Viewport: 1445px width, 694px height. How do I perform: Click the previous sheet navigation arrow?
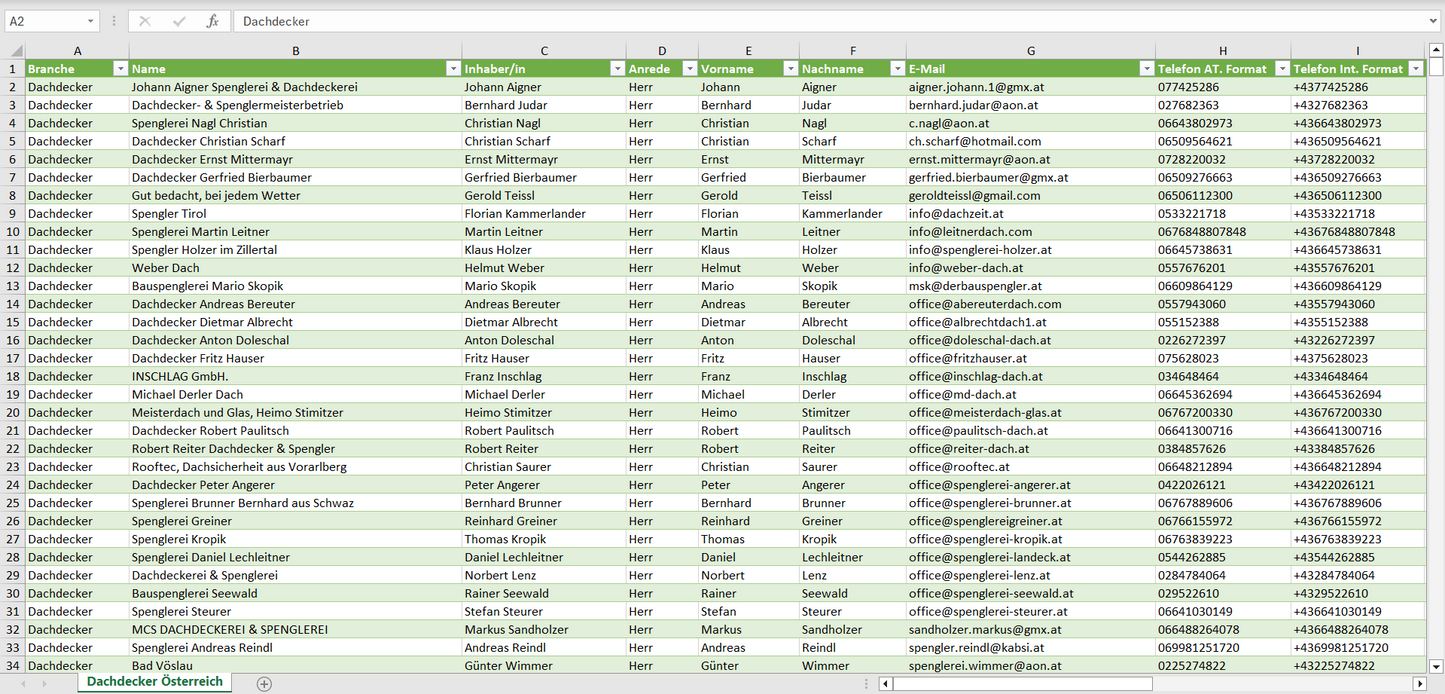[23, 684]
